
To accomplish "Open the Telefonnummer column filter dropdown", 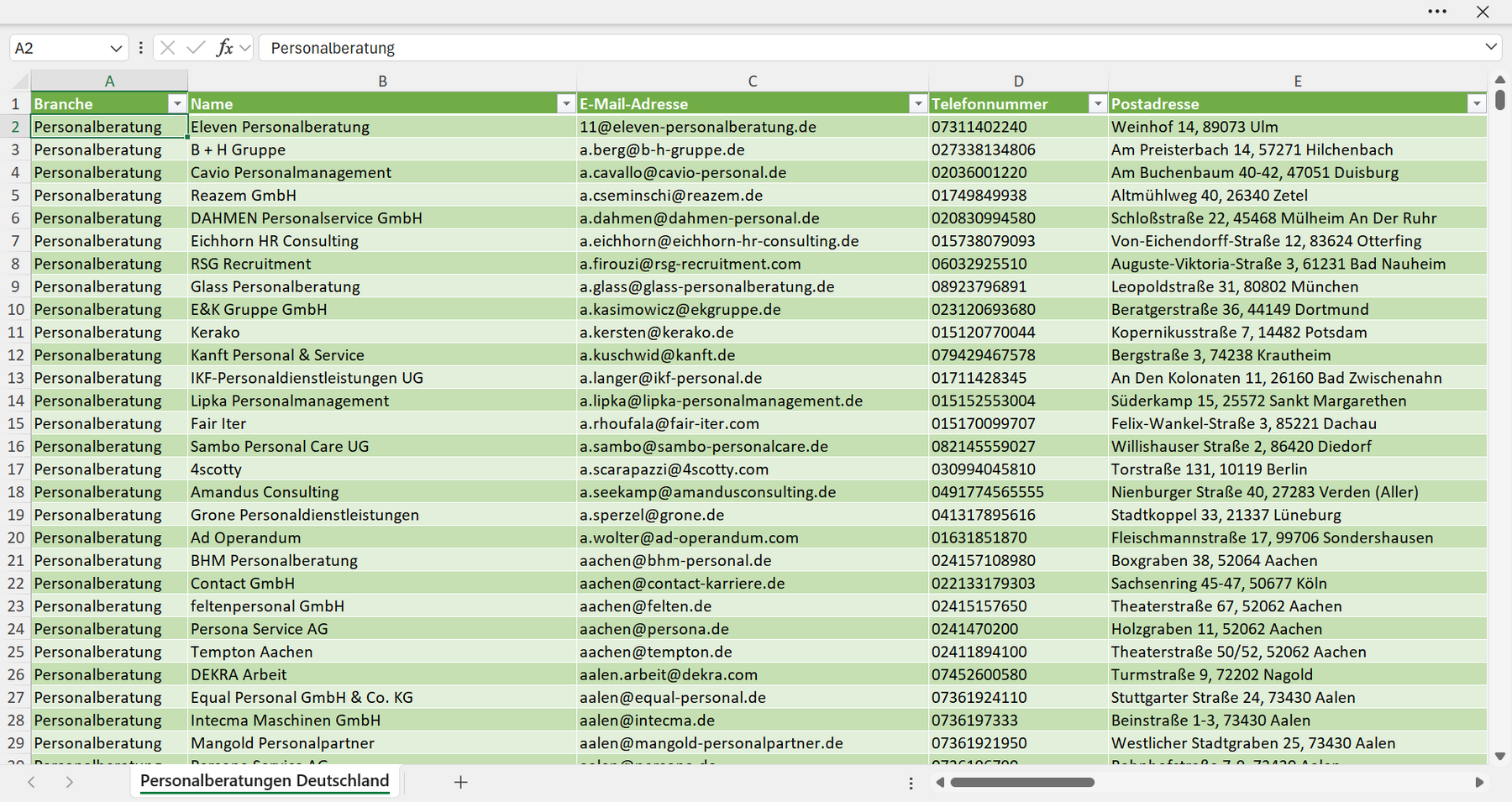I will point(1097,103).
